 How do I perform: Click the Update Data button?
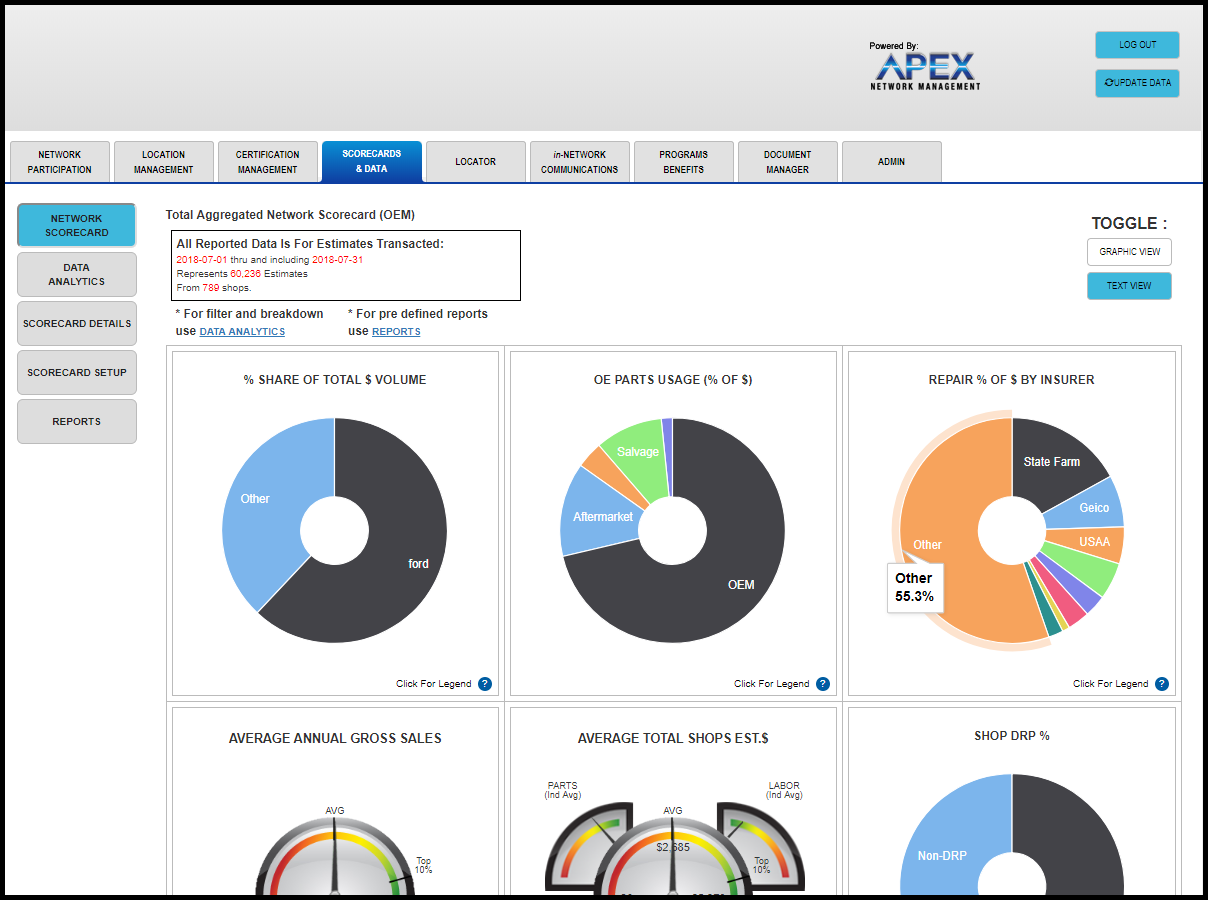(1137, 83)
